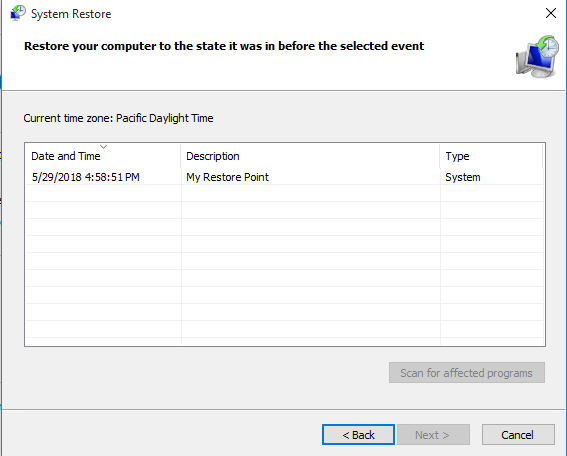
Task: Click the large System Restore computer clock graphic
Action: coord(537,56)
